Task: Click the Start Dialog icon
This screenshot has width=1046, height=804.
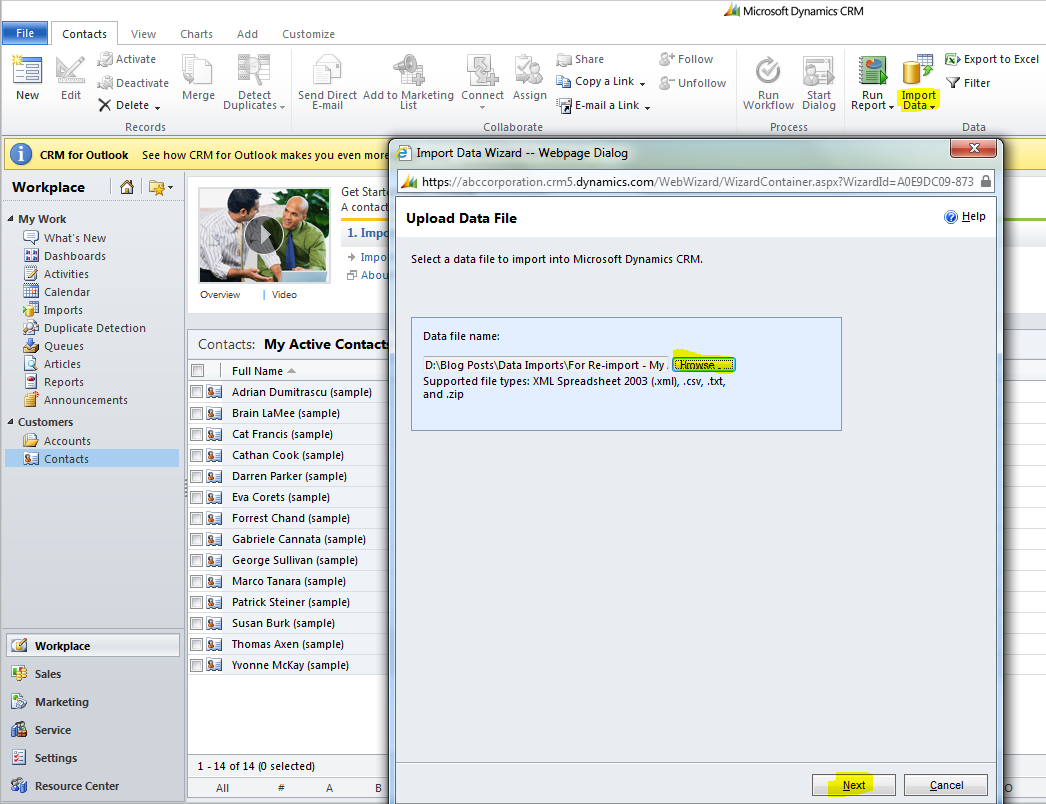Action: click(x=818, y=72)
